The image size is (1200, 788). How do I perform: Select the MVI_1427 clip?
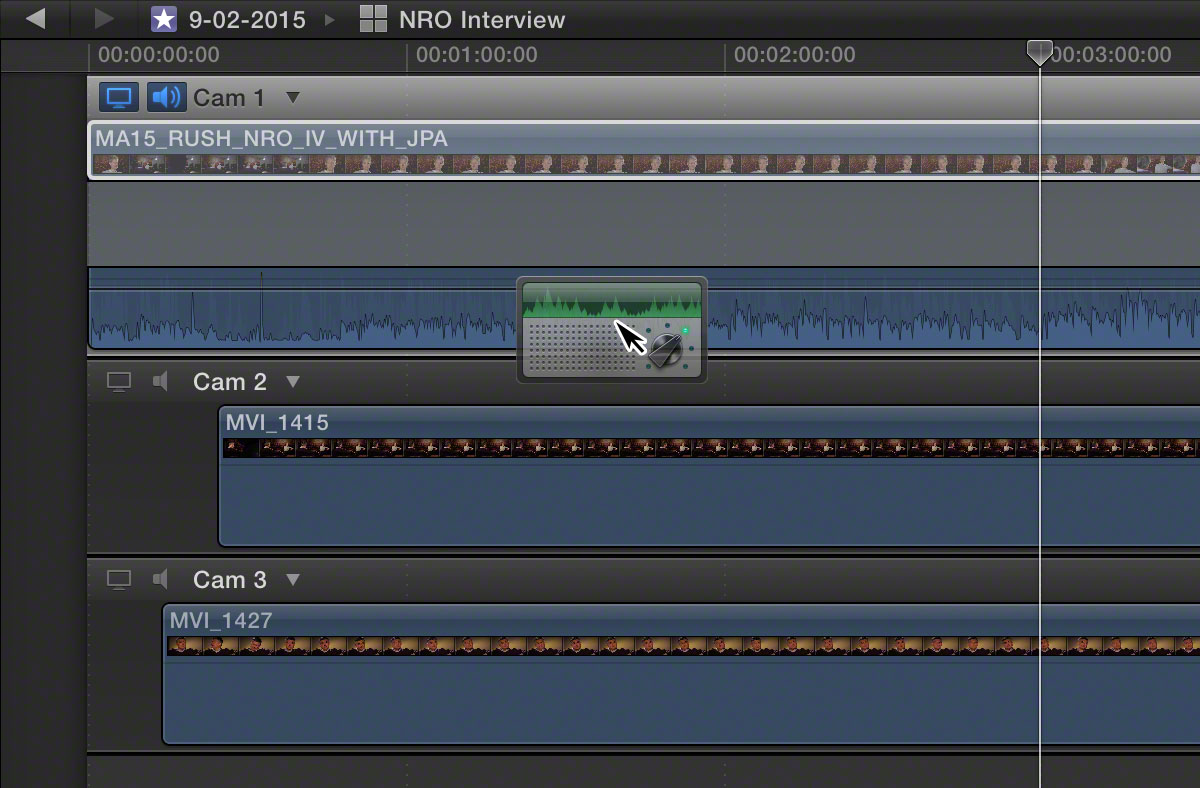[x=681, y=674]
